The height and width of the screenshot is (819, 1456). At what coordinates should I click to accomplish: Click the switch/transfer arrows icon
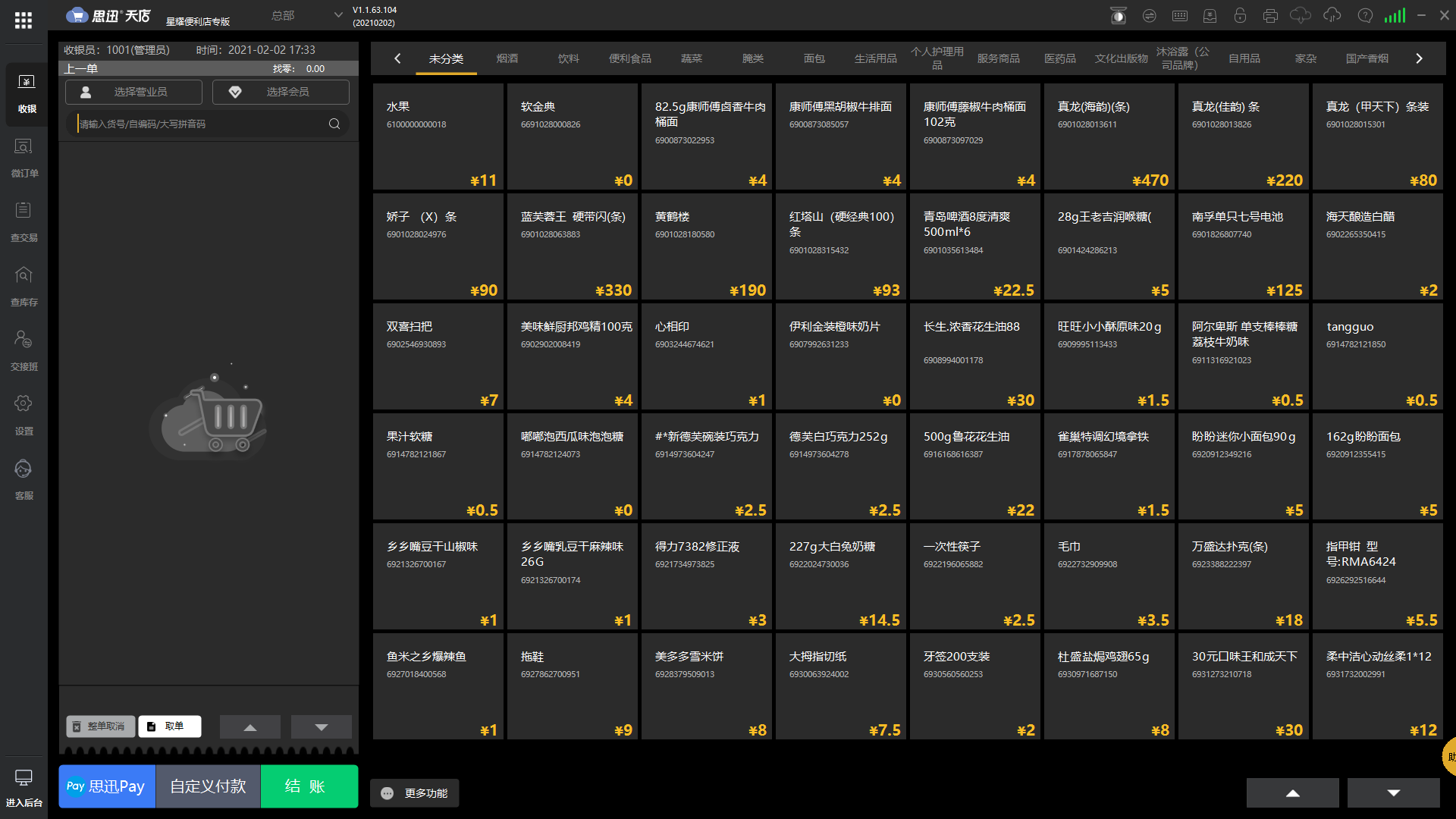[1150, 16]
